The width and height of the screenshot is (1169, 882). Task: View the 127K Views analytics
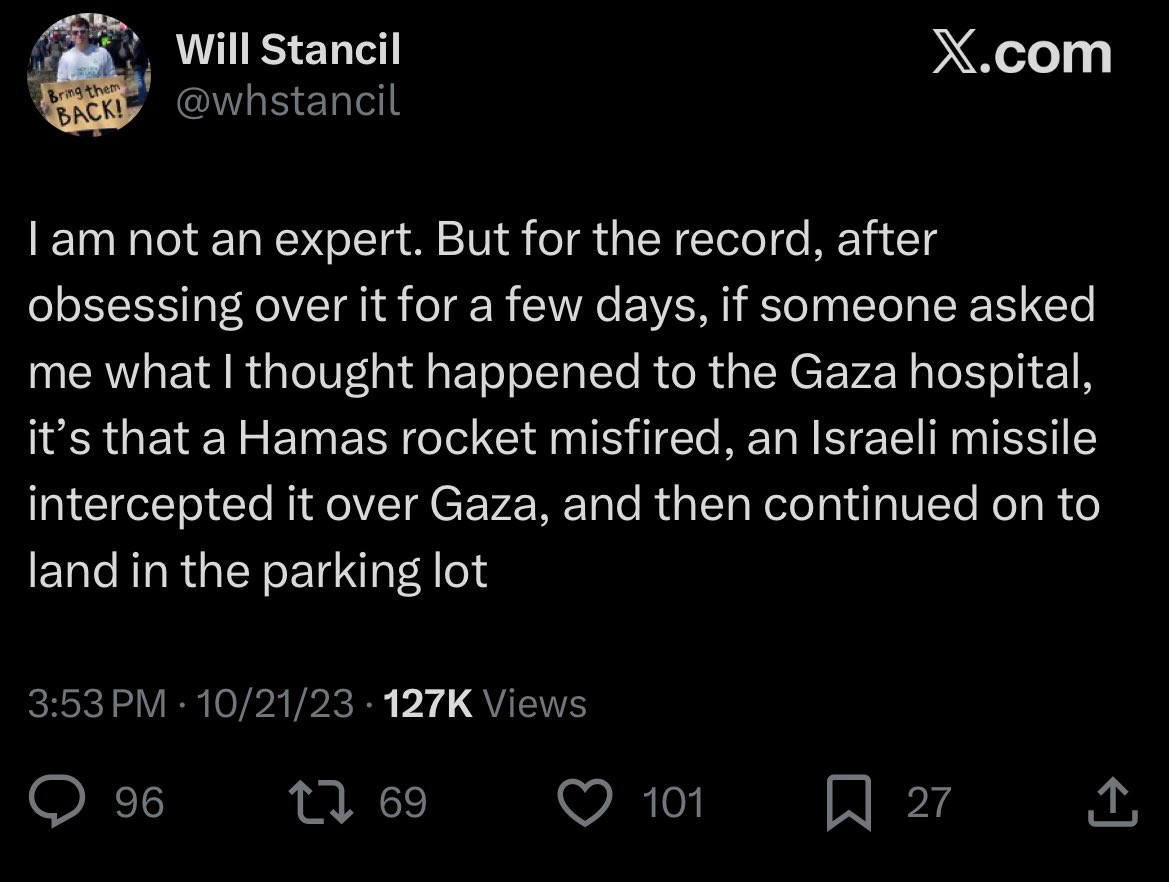[485, 703]
